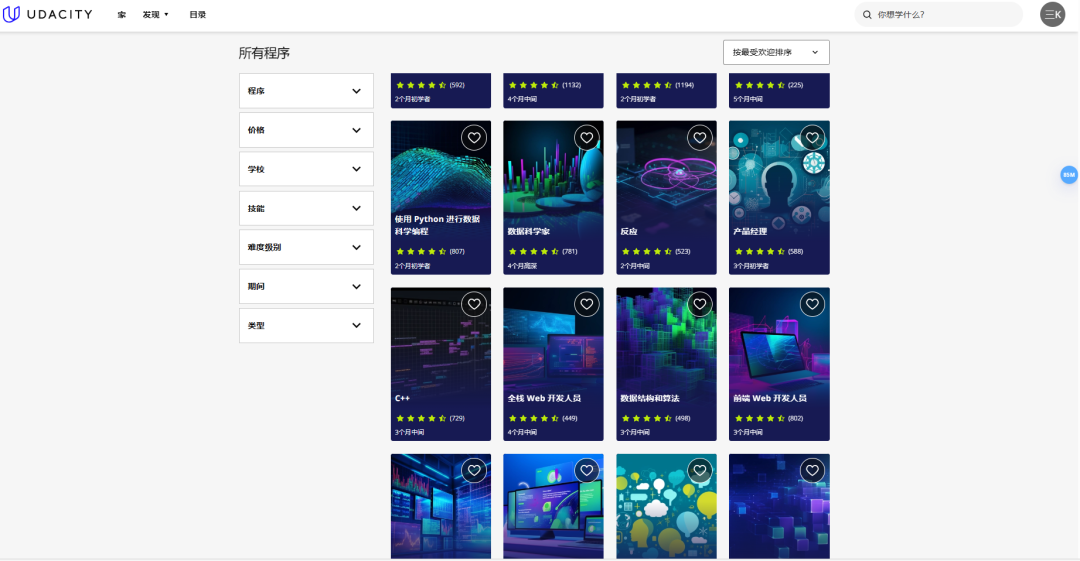Click the (498) review count
1080x561 pixels.
tap(683, 418)
